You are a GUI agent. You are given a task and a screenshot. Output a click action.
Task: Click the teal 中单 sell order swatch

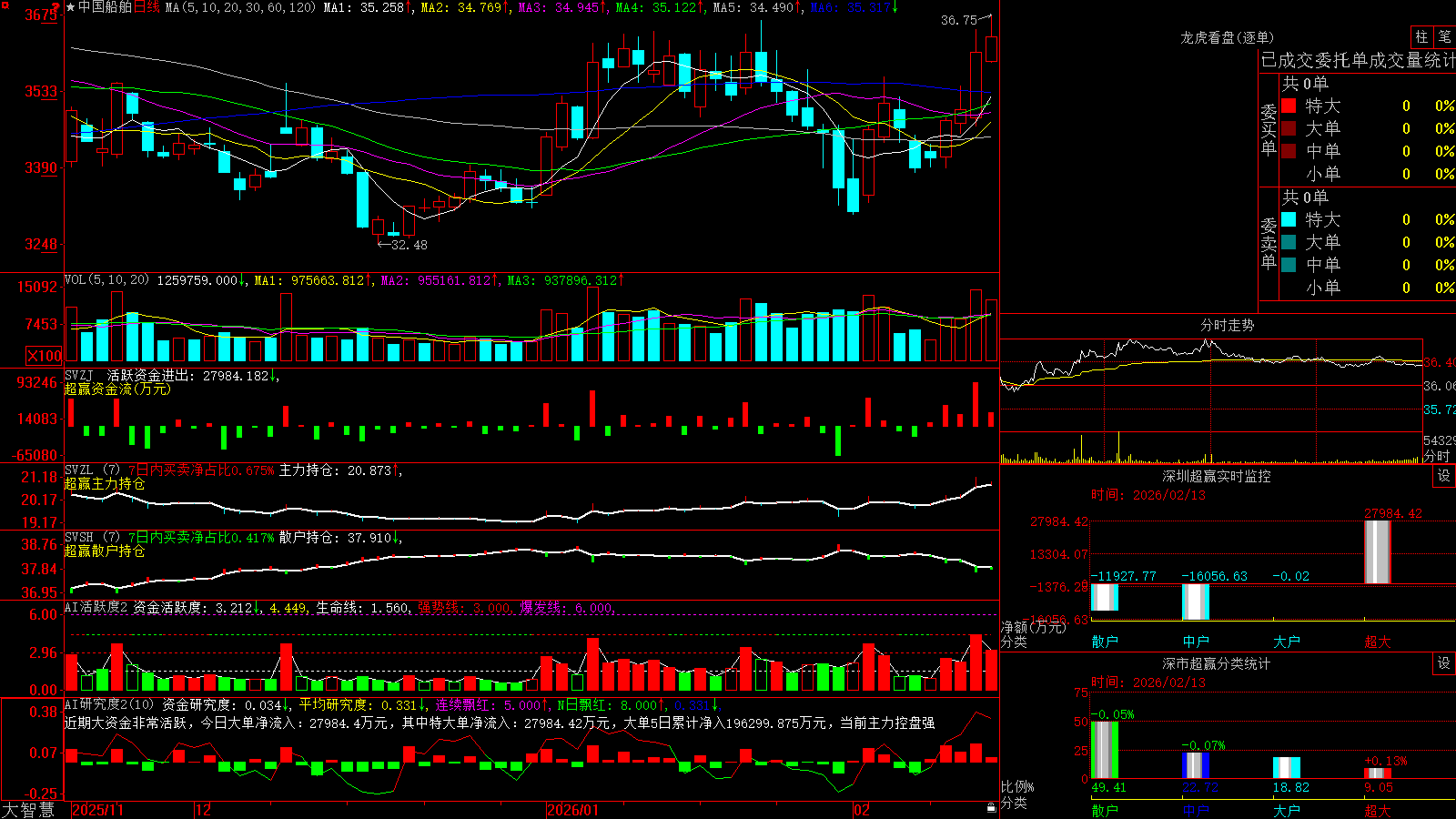click(1289, 265)
